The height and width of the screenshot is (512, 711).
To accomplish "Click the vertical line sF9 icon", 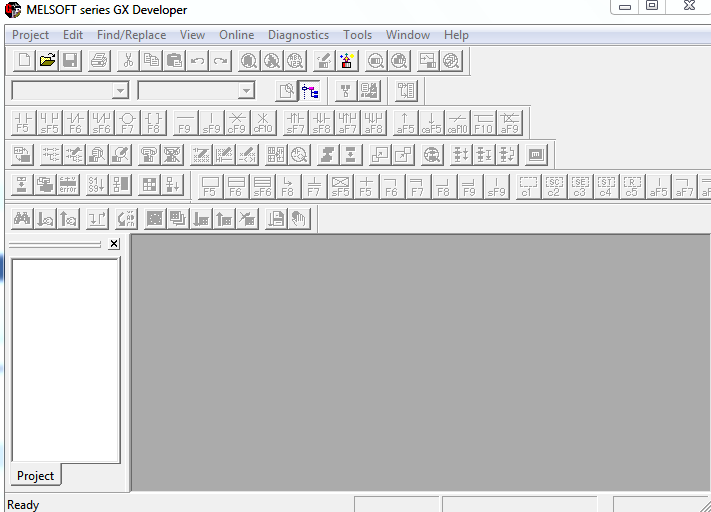I will 211,123.
